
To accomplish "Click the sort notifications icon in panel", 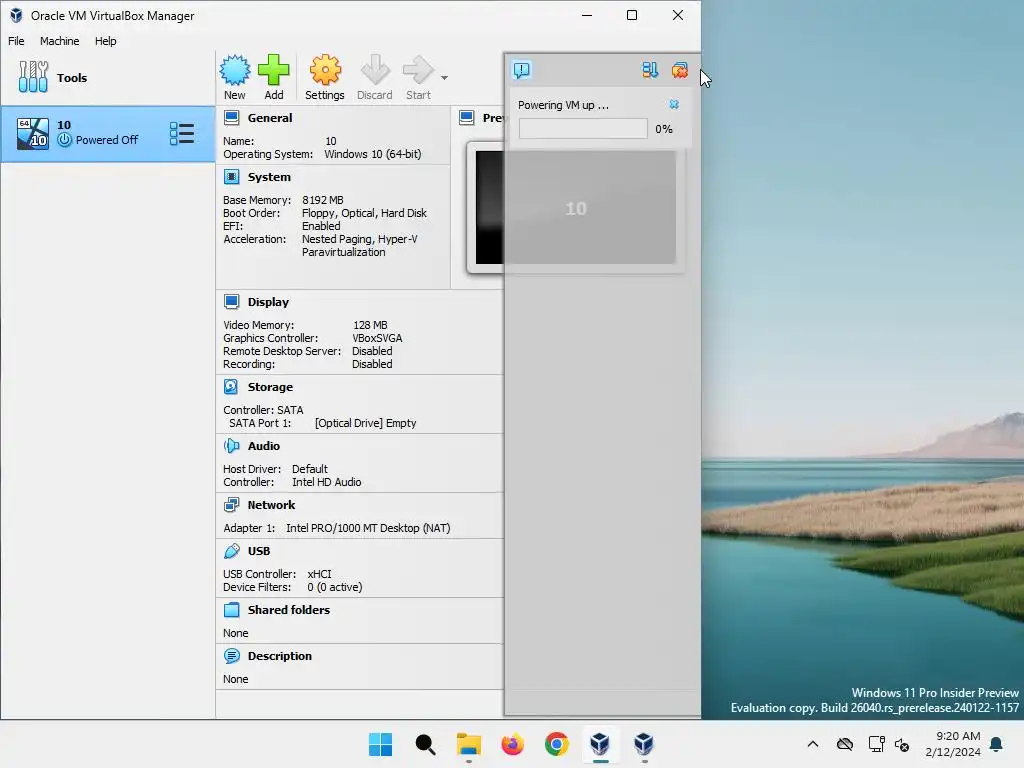I will (649, 70).
